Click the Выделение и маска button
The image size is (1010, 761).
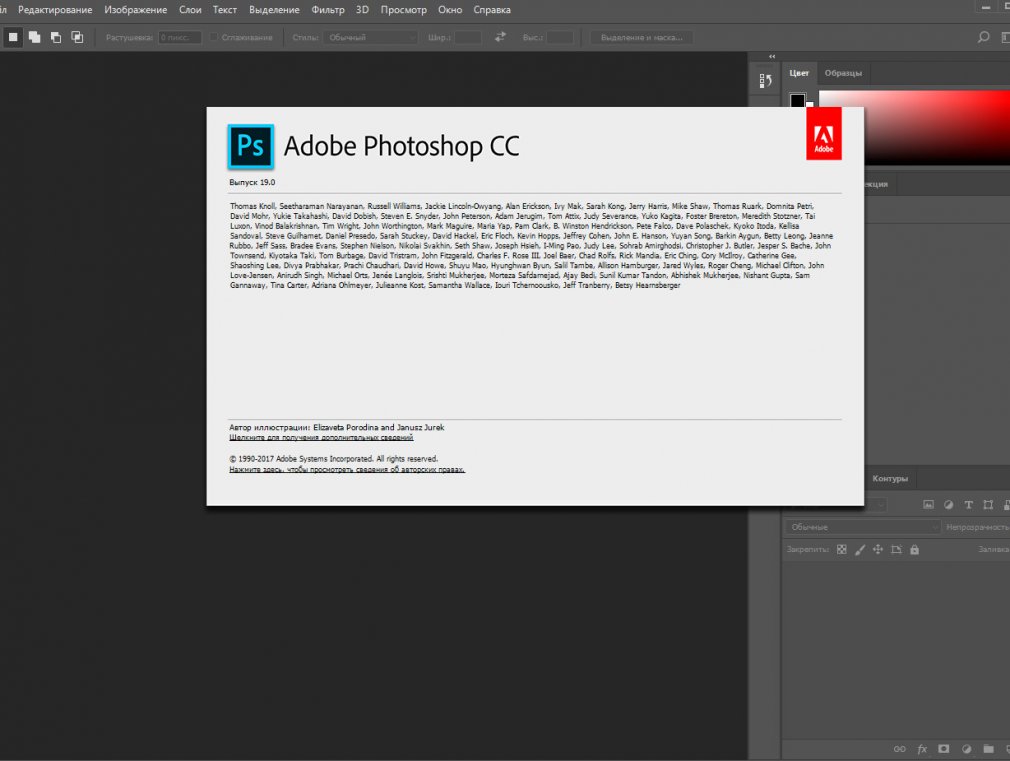(x=642, y=37)
